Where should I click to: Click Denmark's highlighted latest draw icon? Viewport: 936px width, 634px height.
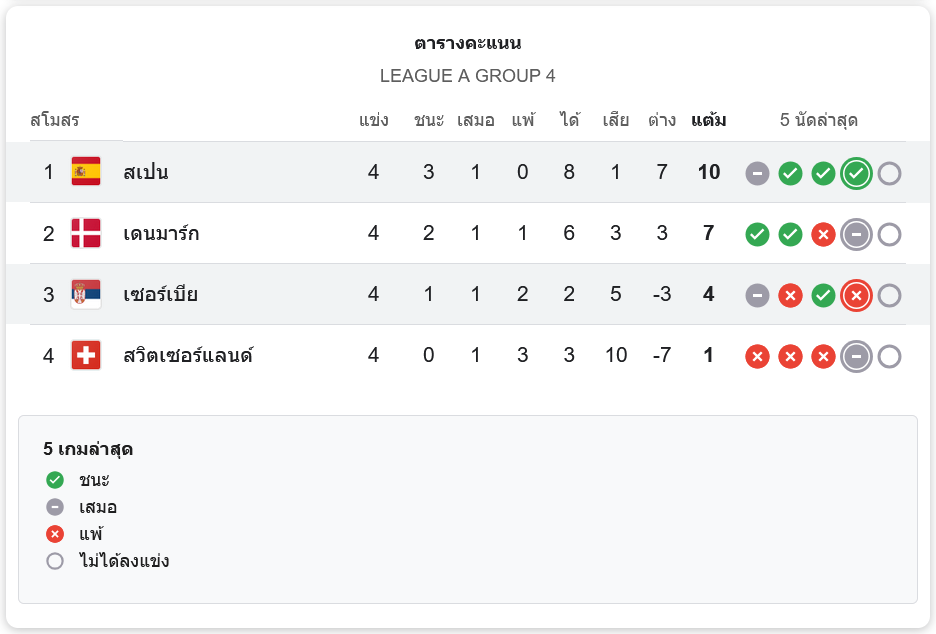click(856, 234)
